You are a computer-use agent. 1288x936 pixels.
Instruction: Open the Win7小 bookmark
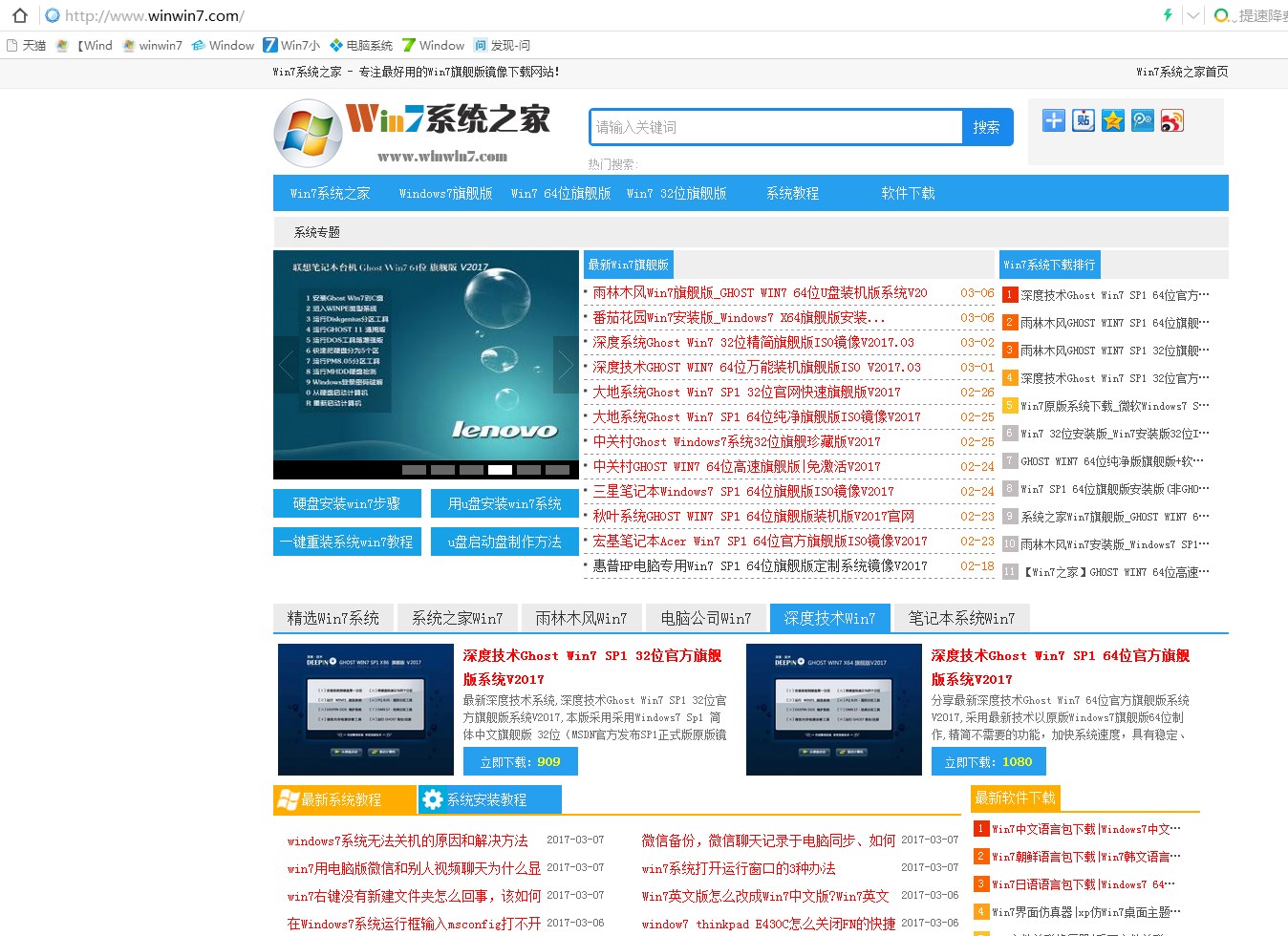[291, 45]
